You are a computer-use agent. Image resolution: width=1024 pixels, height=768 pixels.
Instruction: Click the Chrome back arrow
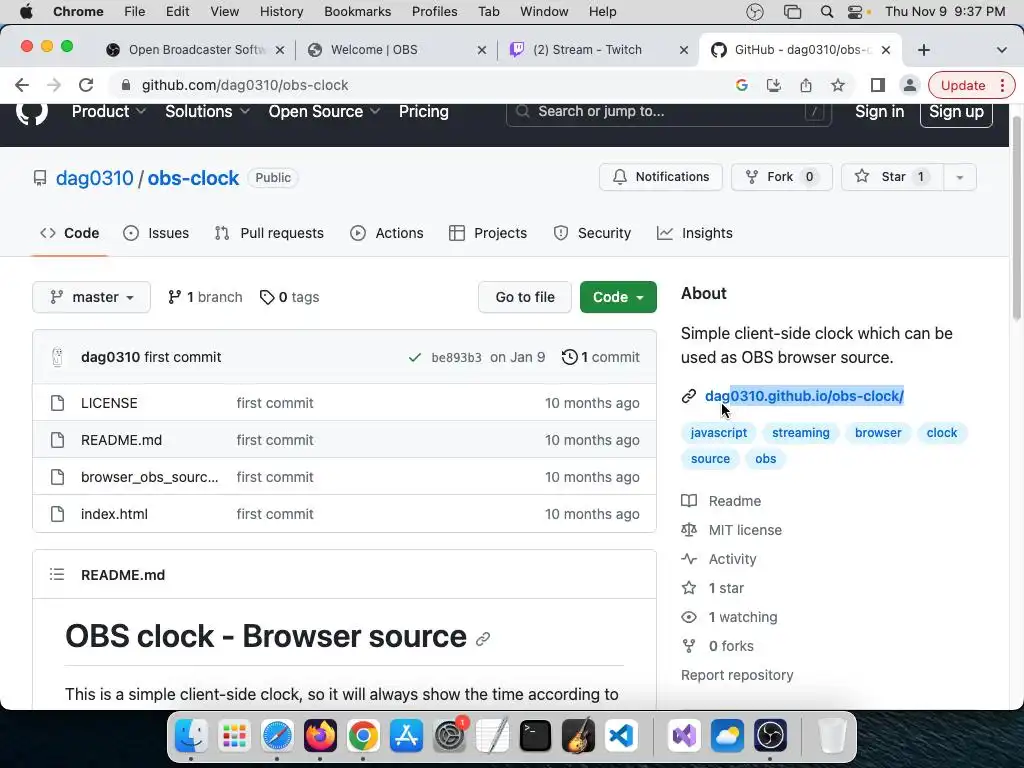22,85
